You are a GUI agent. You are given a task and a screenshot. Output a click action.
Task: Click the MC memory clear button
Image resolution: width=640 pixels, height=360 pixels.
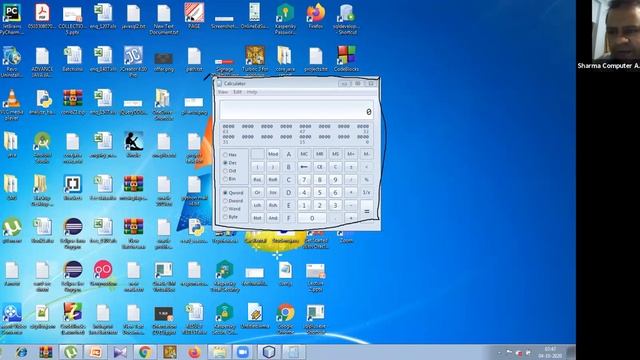[304, 154]
